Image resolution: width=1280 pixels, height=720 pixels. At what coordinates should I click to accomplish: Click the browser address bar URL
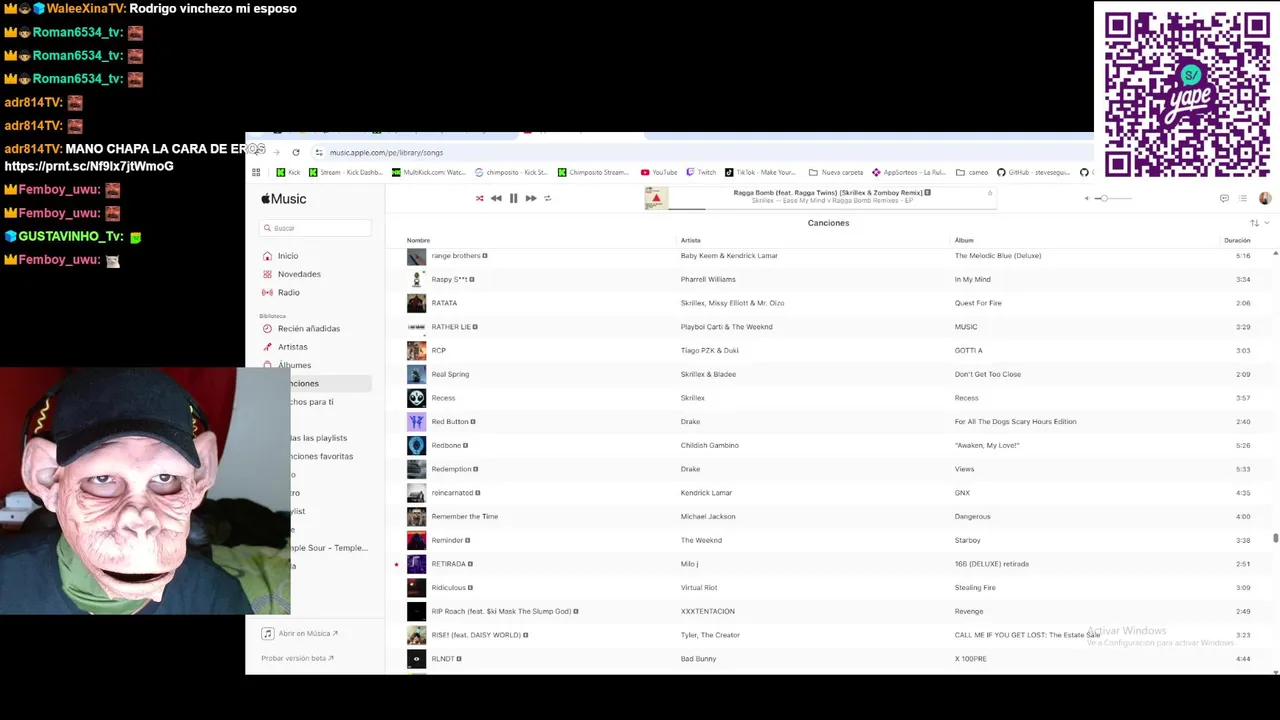tap(386, 152)
